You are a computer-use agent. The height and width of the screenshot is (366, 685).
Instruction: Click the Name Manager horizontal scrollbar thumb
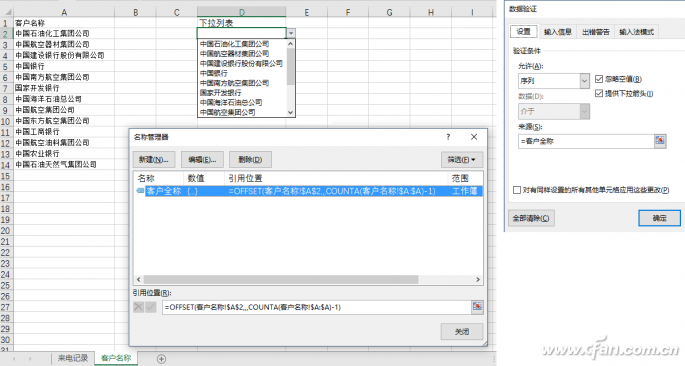[281, 279]
